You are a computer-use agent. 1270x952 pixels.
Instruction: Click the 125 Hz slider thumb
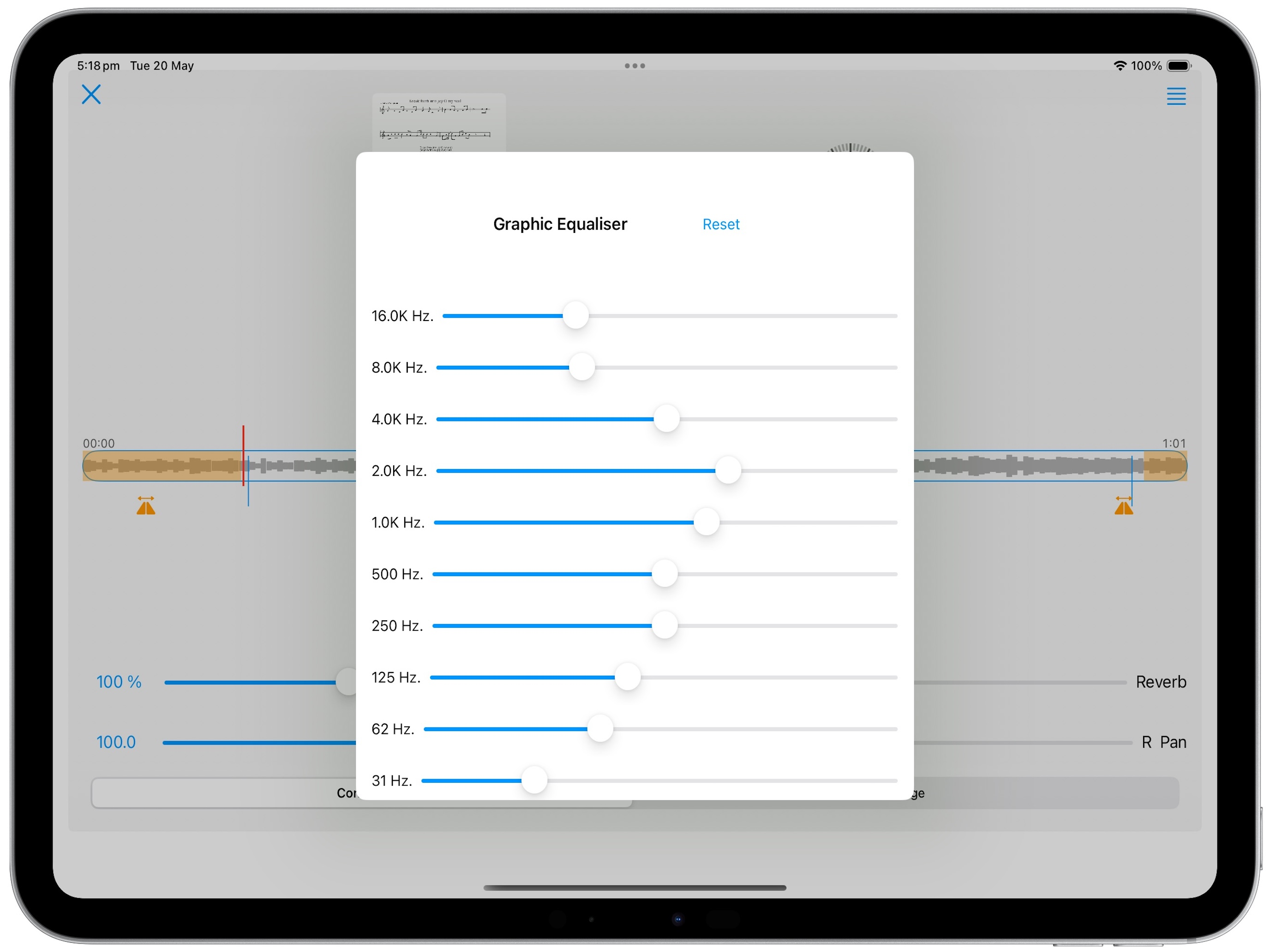[x=628, y=677]
